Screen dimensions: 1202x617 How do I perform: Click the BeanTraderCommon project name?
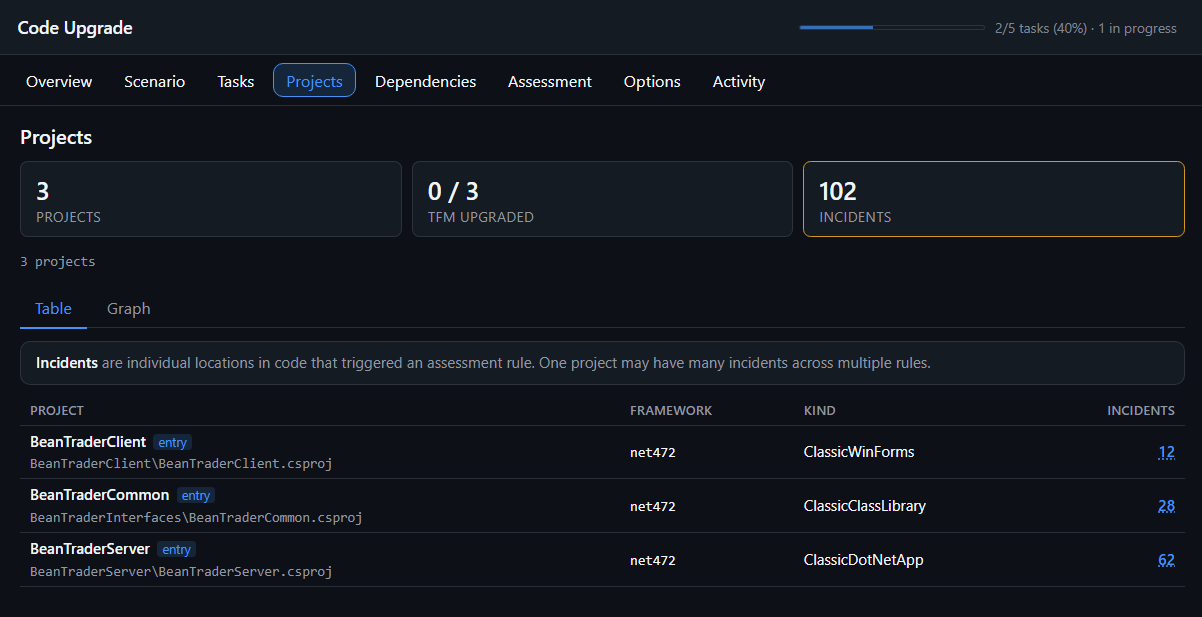pyautogui.click(x=100, y=495)
